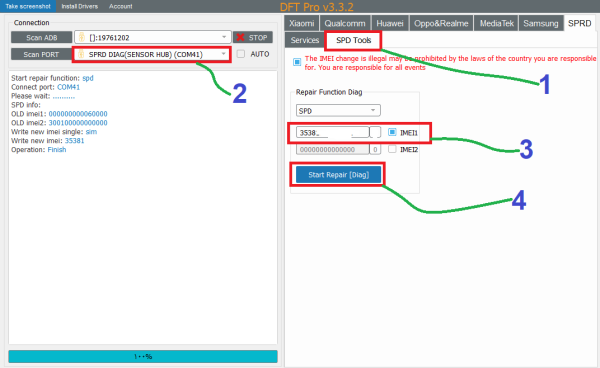Click the USB icon in ADB device field
Screen dimensions: 600x368
click(x=82, y=37)
